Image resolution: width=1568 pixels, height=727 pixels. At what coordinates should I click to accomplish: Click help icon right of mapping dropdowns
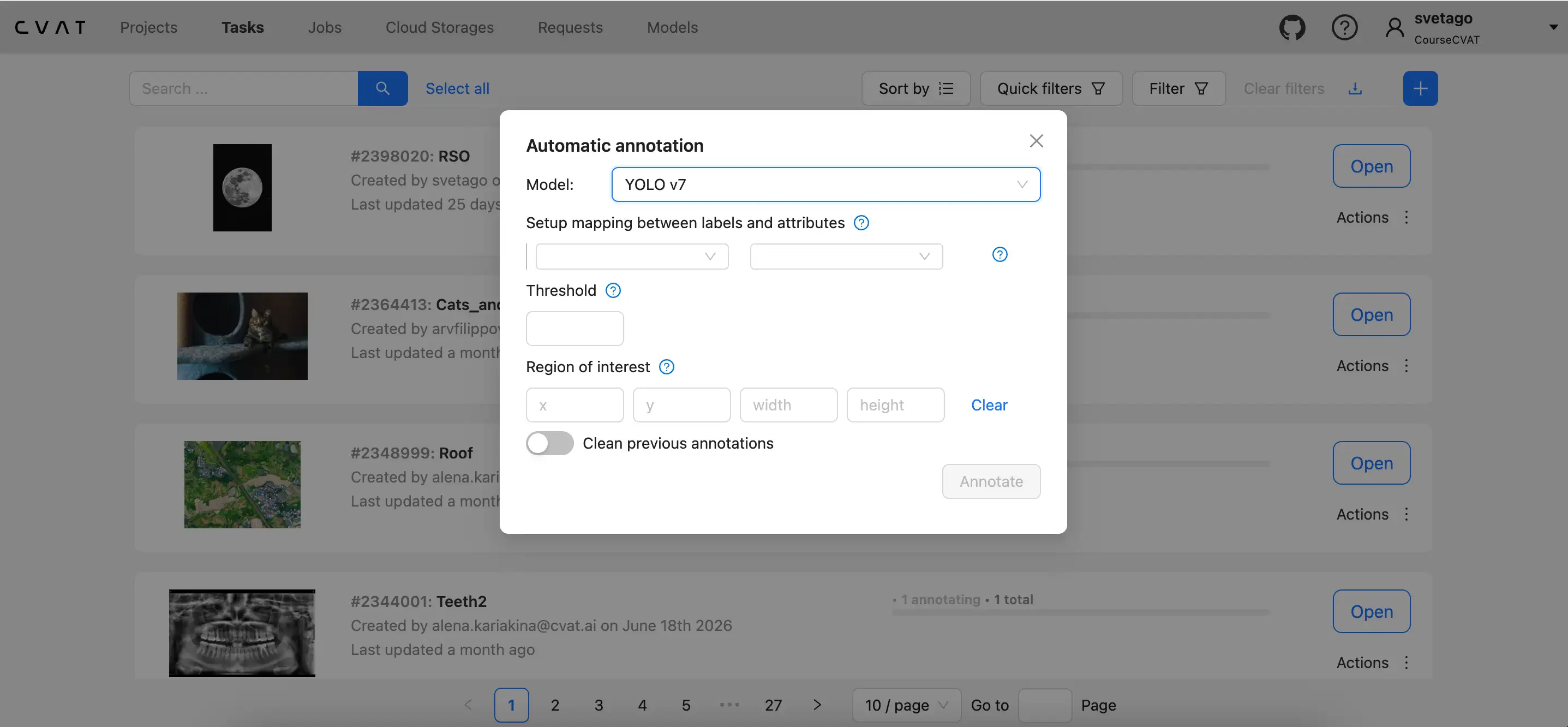[x=1000, y=254]
